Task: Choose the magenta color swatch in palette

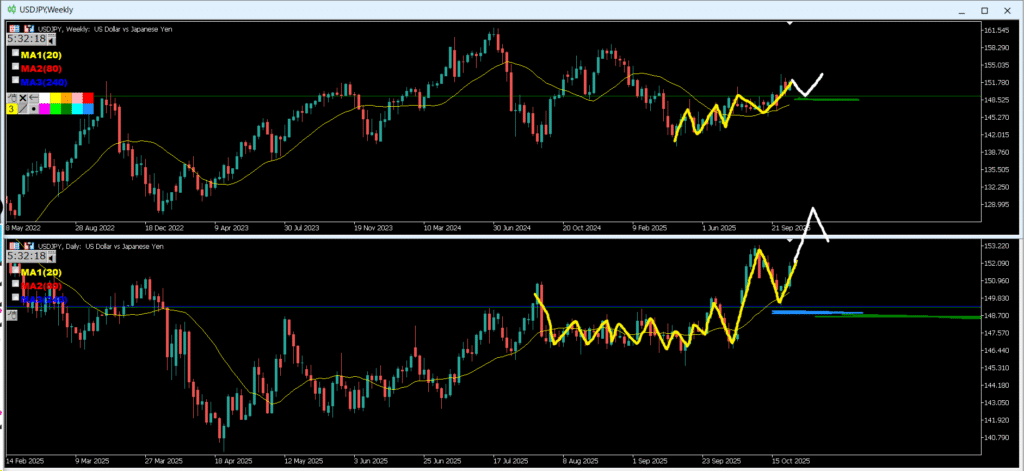Action: coord(46,108)
